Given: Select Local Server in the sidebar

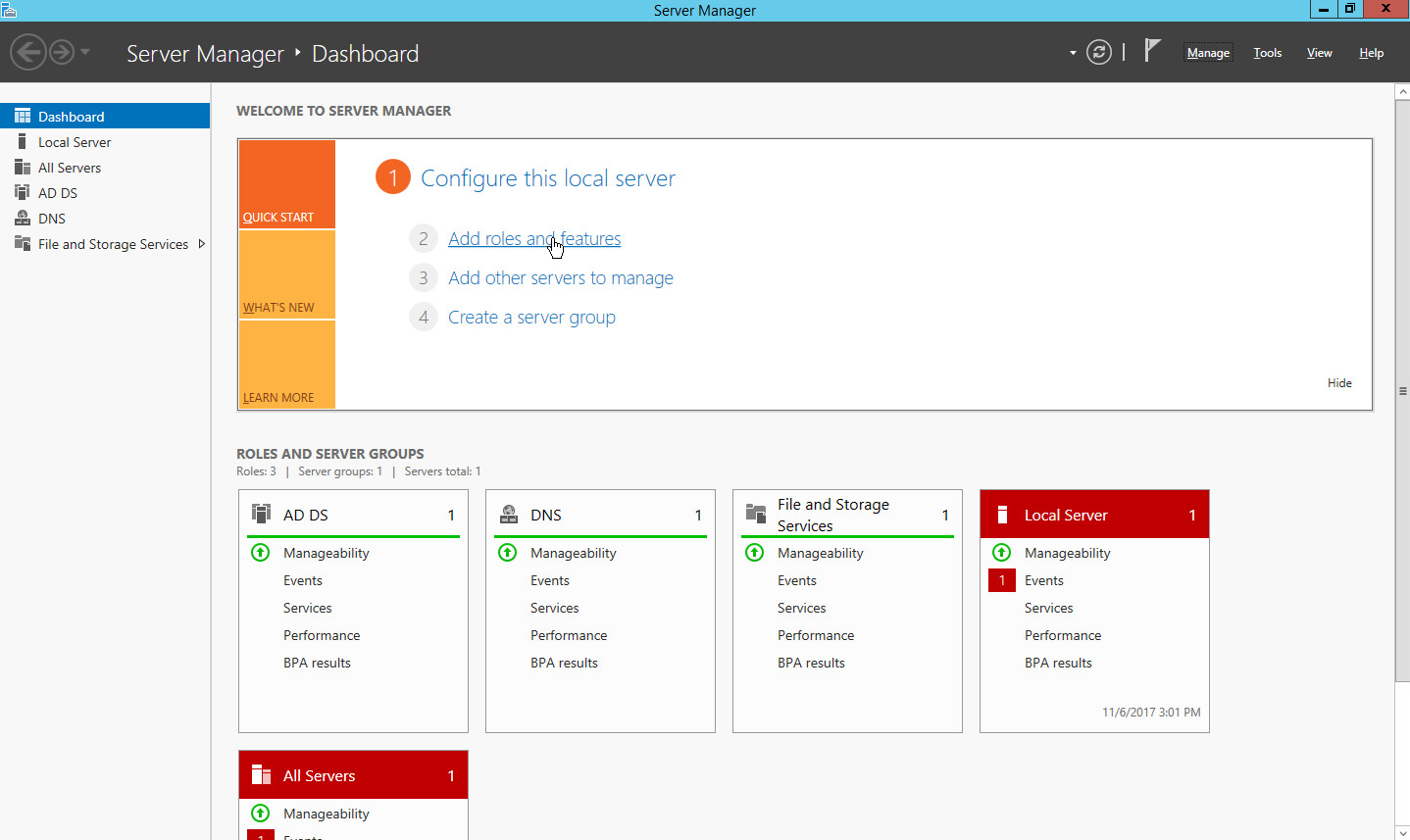Looking at the screenshot, I should 75,142.
